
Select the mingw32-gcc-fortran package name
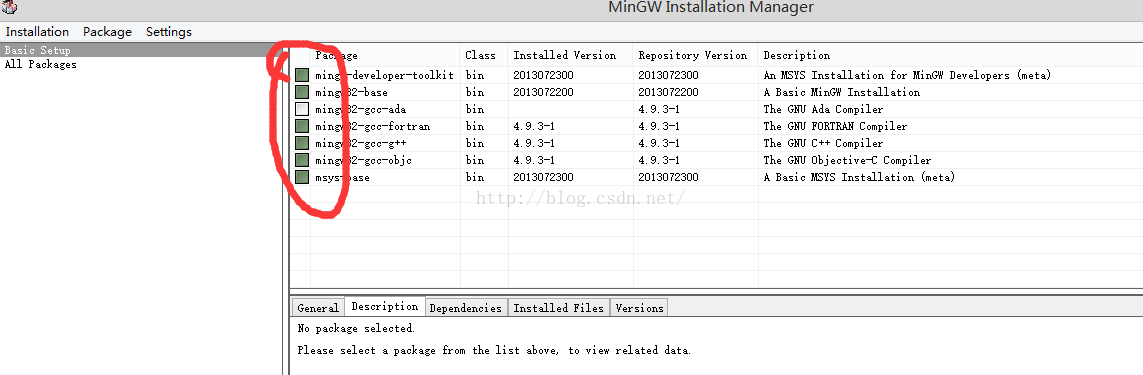pos(372,126)
